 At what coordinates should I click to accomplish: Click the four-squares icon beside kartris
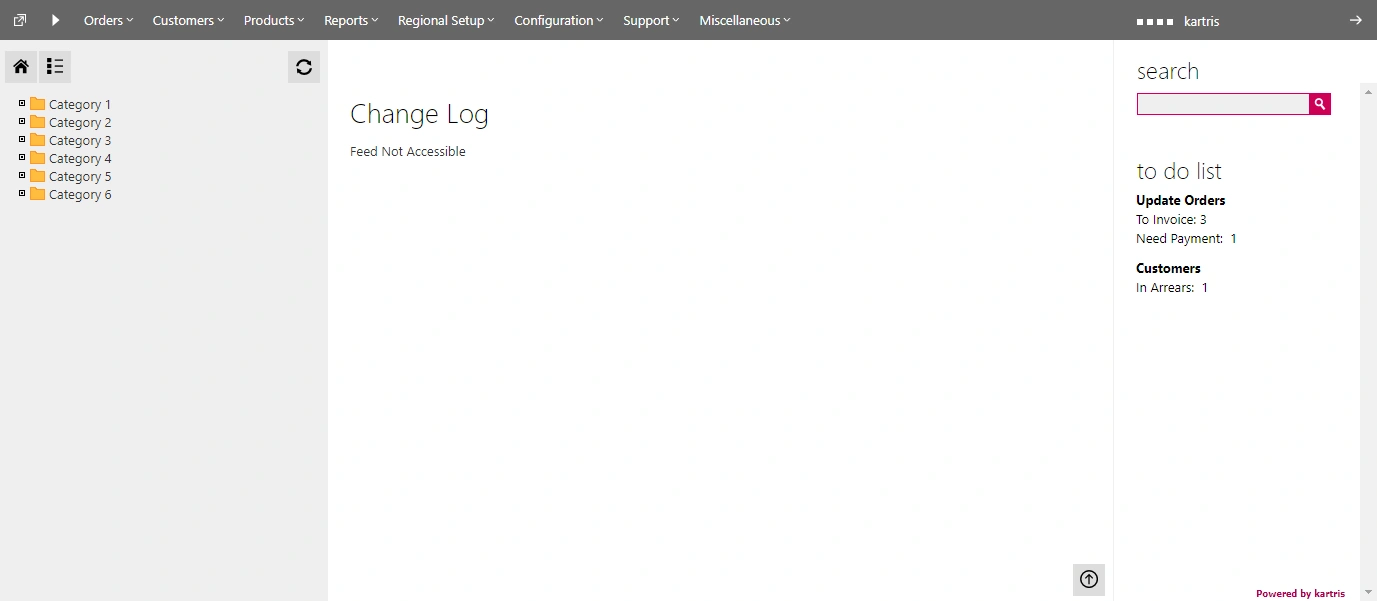[x=1155, y=21]
